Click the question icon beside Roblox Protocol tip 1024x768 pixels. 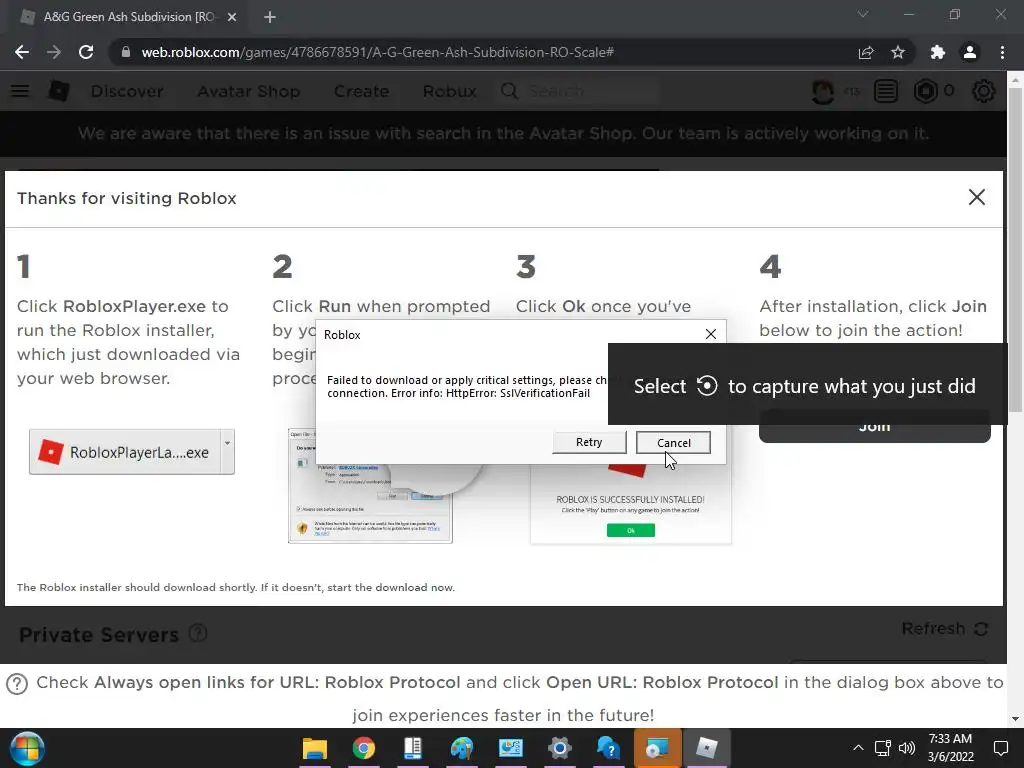tap(17, 684)
